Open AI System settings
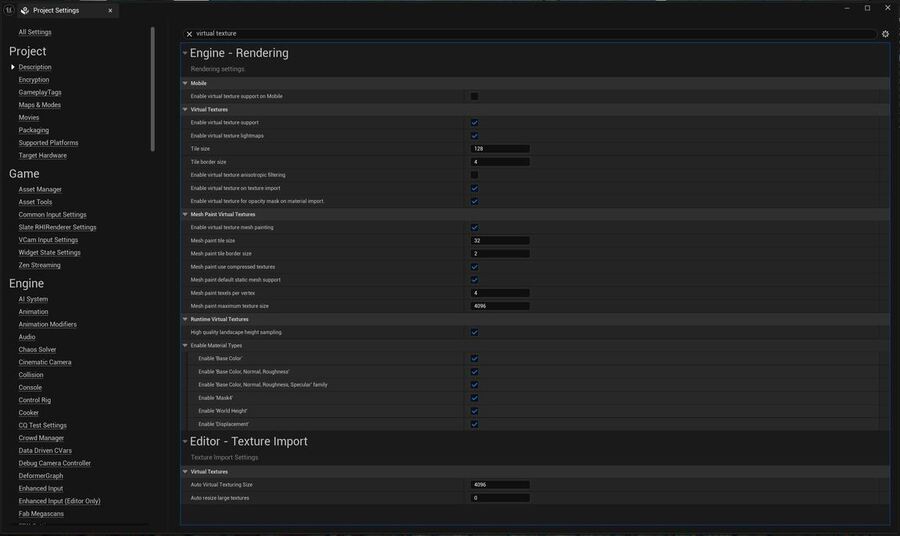The image size is (900, 536). click(33, 299)
